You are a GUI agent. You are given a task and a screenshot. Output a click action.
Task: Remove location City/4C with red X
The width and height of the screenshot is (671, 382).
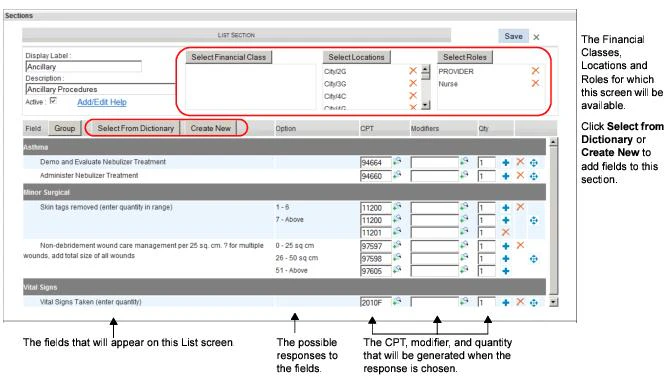[413, 95]
